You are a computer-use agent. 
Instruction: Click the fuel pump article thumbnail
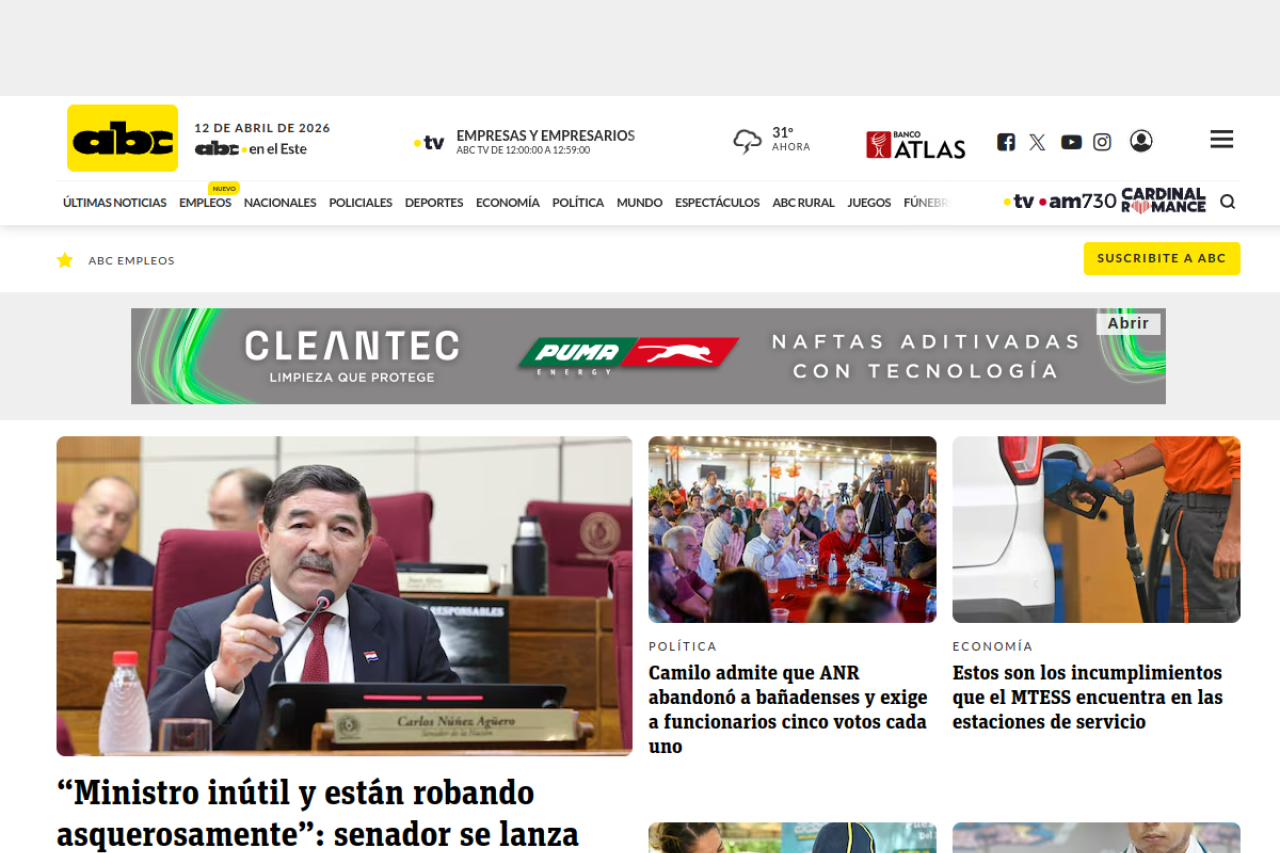1096,529
